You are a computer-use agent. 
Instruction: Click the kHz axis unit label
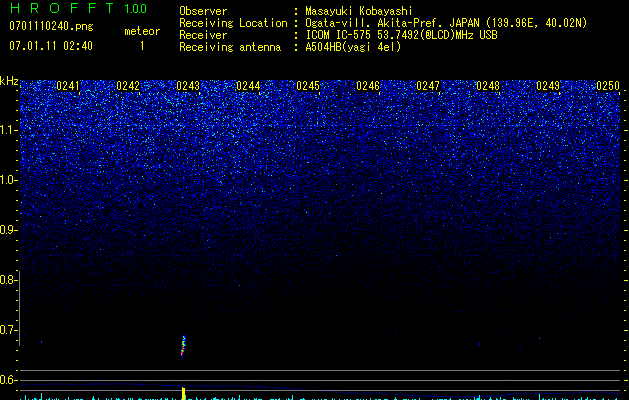9,81
